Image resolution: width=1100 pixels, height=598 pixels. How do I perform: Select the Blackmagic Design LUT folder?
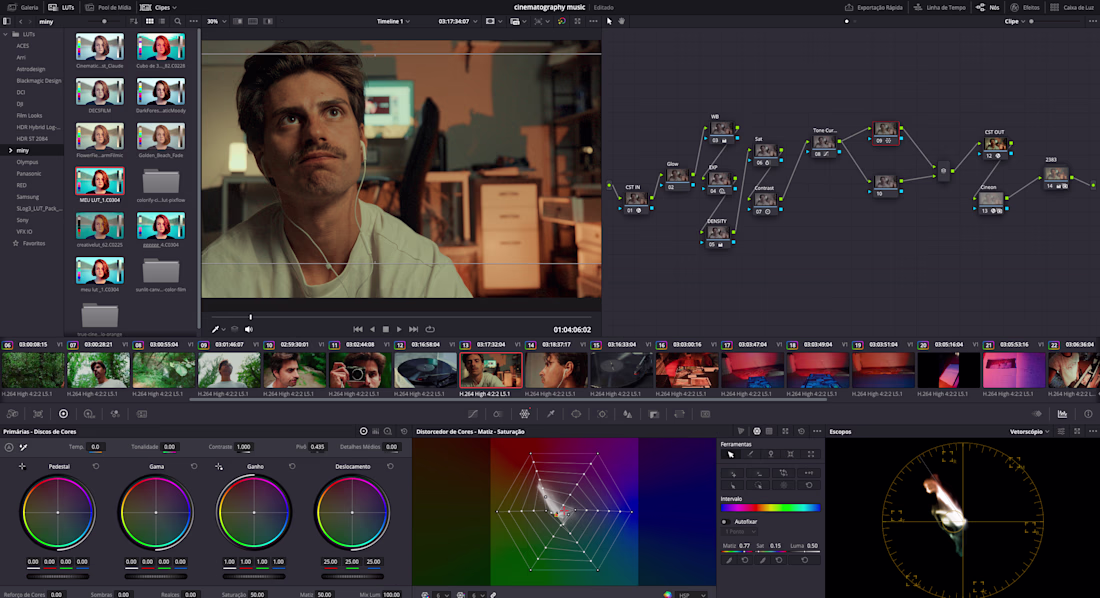coord(39,81)
